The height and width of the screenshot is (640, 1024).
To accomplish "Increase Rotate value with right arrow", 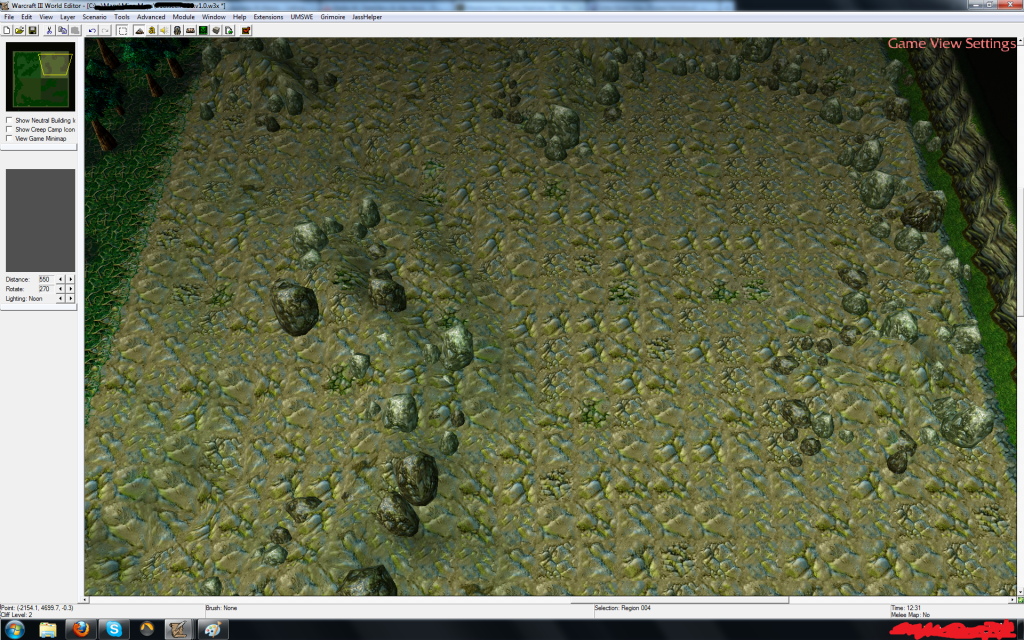I will pyautogui.click(x=71, y=289).
